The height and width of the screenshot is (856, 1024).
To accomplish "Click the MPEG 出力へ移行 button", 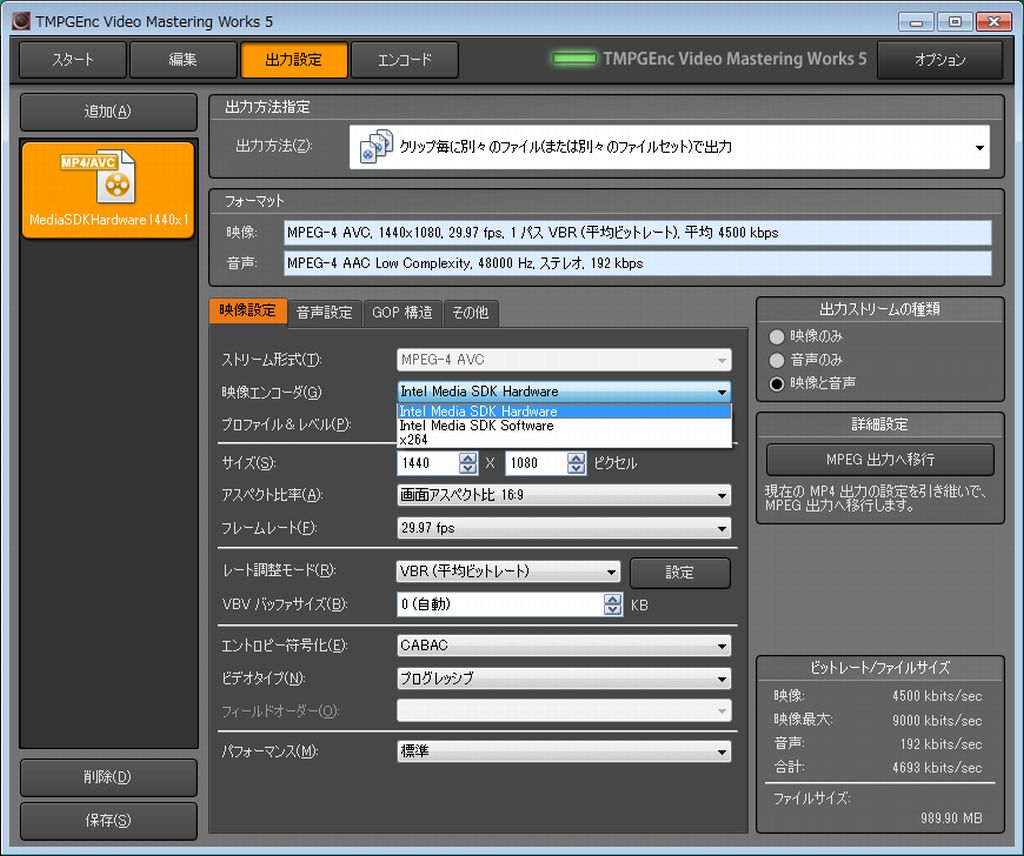I will [x=880, y=460].
